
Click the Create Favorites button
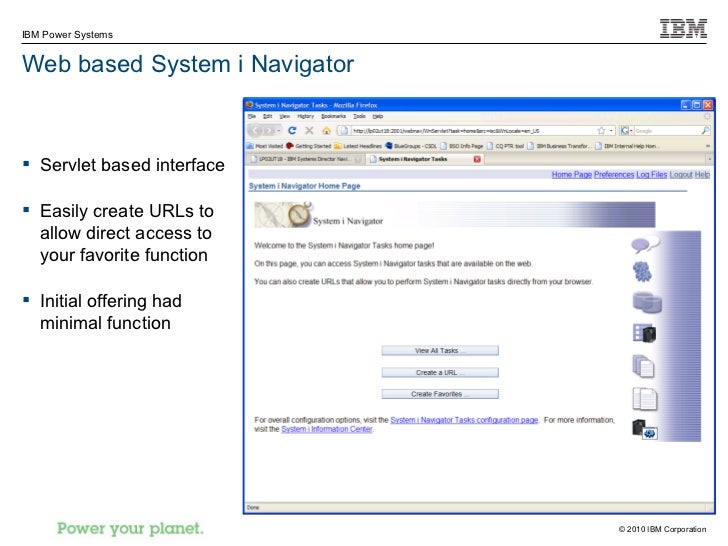pos(440,394)
